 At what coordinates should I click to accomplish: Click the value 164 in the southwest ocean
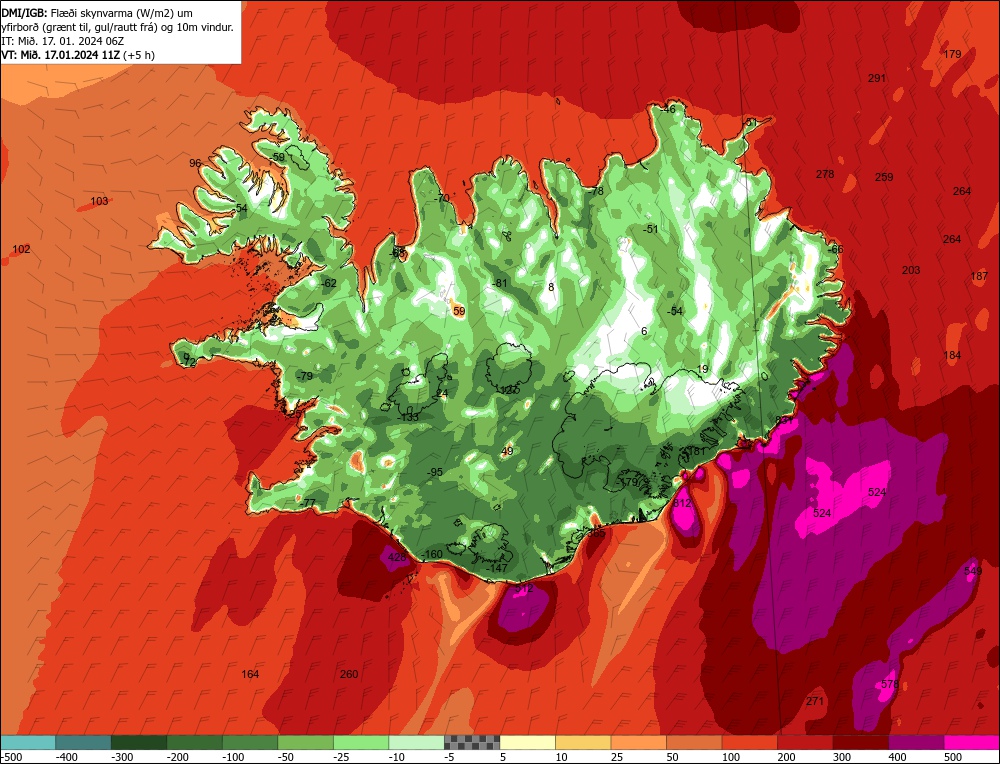click(250, 674)
